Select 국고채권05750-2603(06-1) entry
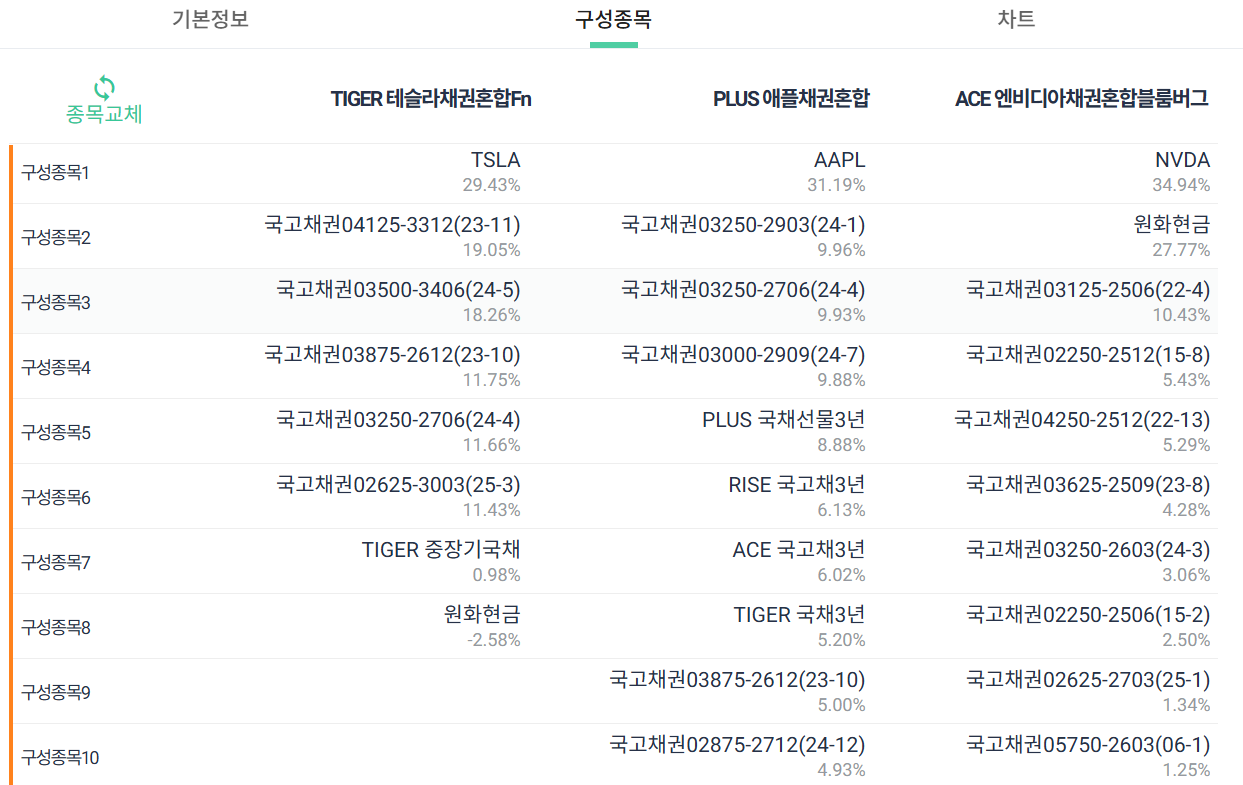 [1088, 745]
